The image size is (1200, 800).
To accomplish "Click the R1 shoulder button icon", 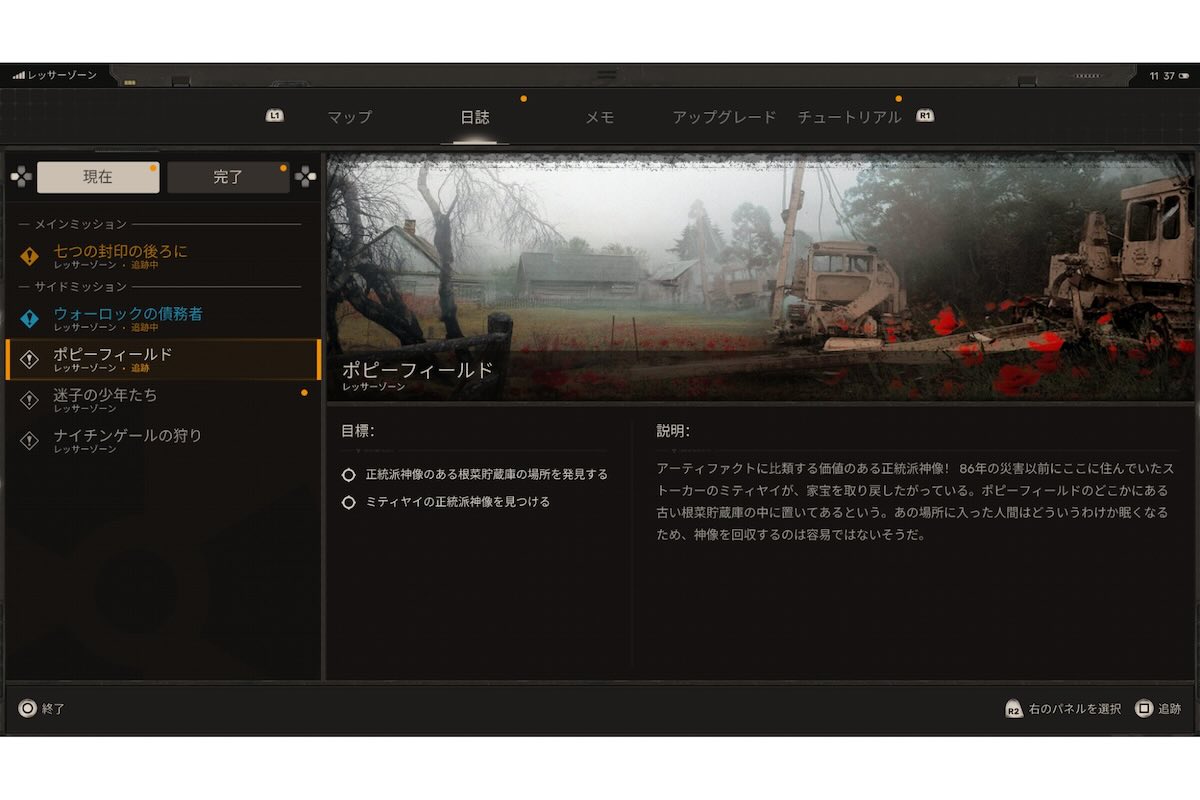I will point(925,115).
